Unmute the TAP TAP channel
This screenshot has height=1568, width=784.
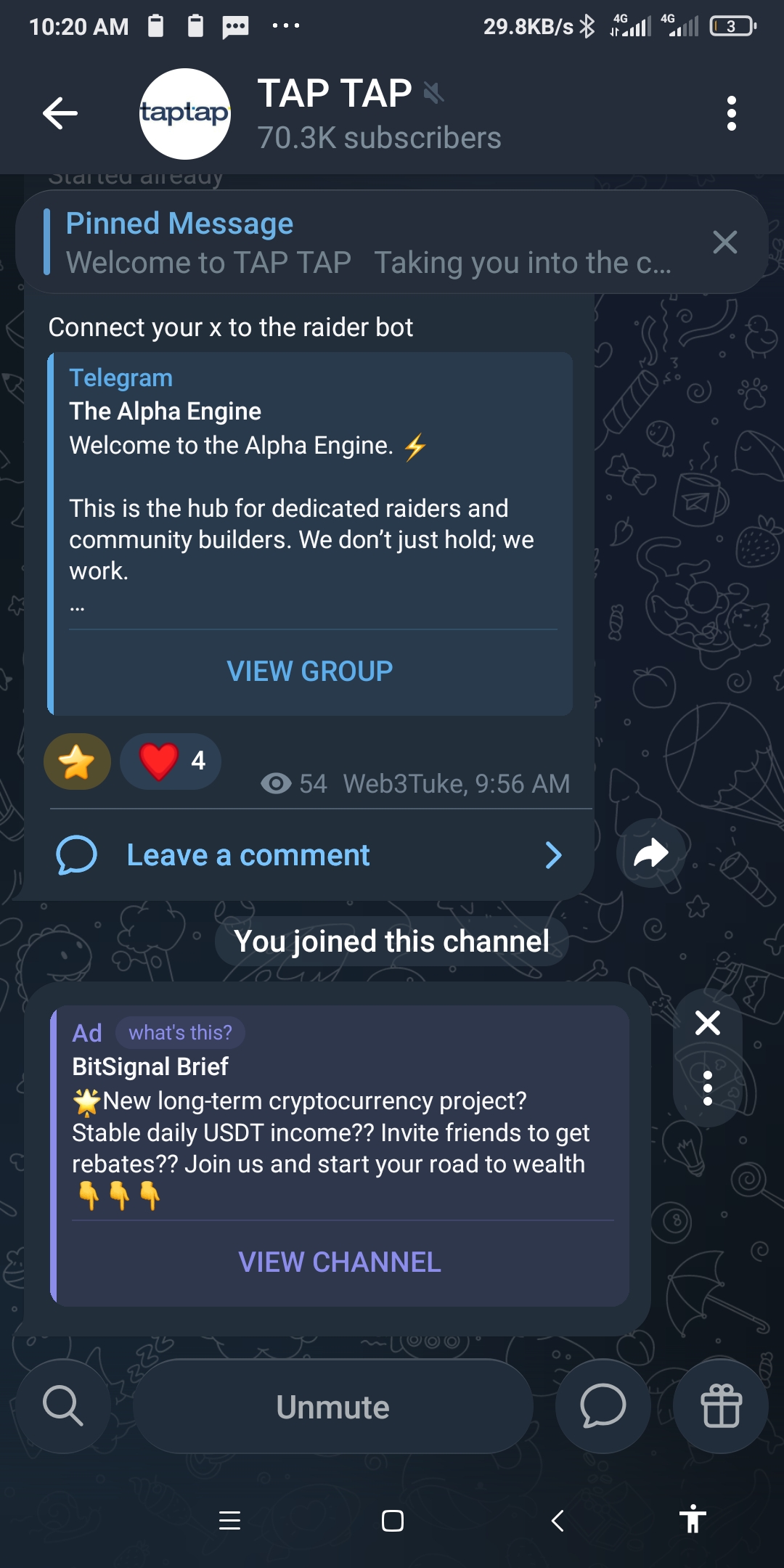pos(332,1407)
